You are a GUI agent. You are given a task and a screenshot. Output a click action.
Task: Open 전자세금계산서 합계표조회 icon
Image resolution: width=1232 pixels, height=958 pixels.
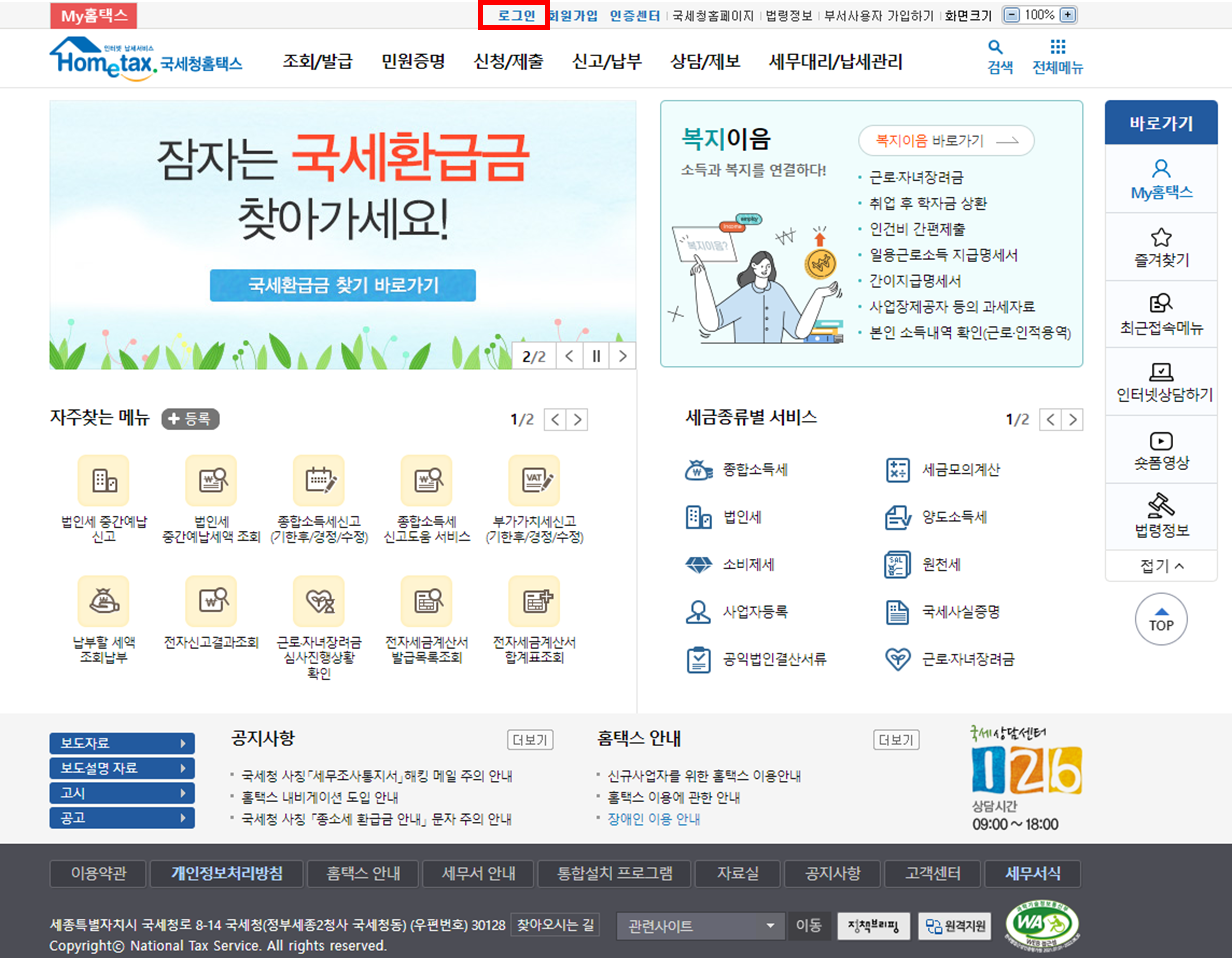pos(534,601)
